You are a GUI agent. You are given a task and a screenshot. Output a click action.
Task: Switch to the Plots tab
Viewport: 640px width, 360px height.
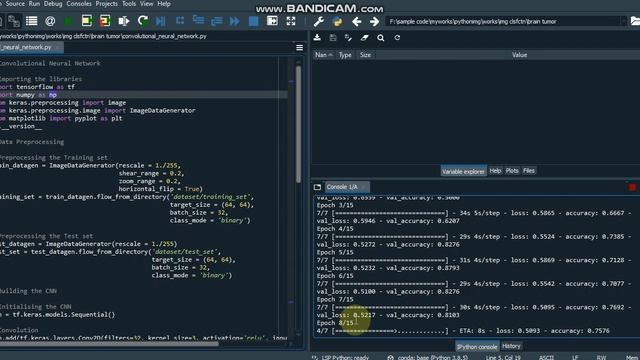tap(512, 171)
